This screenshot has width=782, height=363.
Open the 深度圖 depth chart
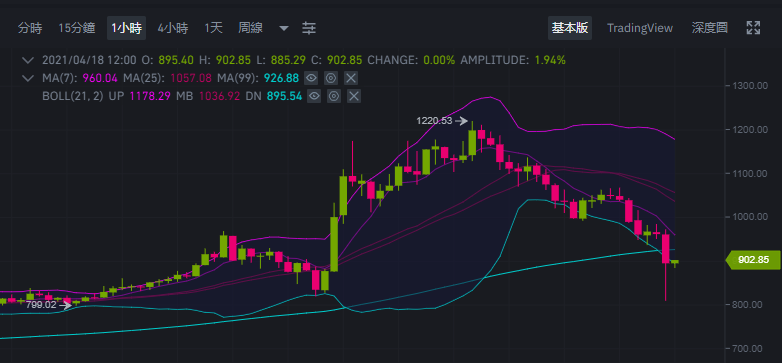(x=709, y=28)
